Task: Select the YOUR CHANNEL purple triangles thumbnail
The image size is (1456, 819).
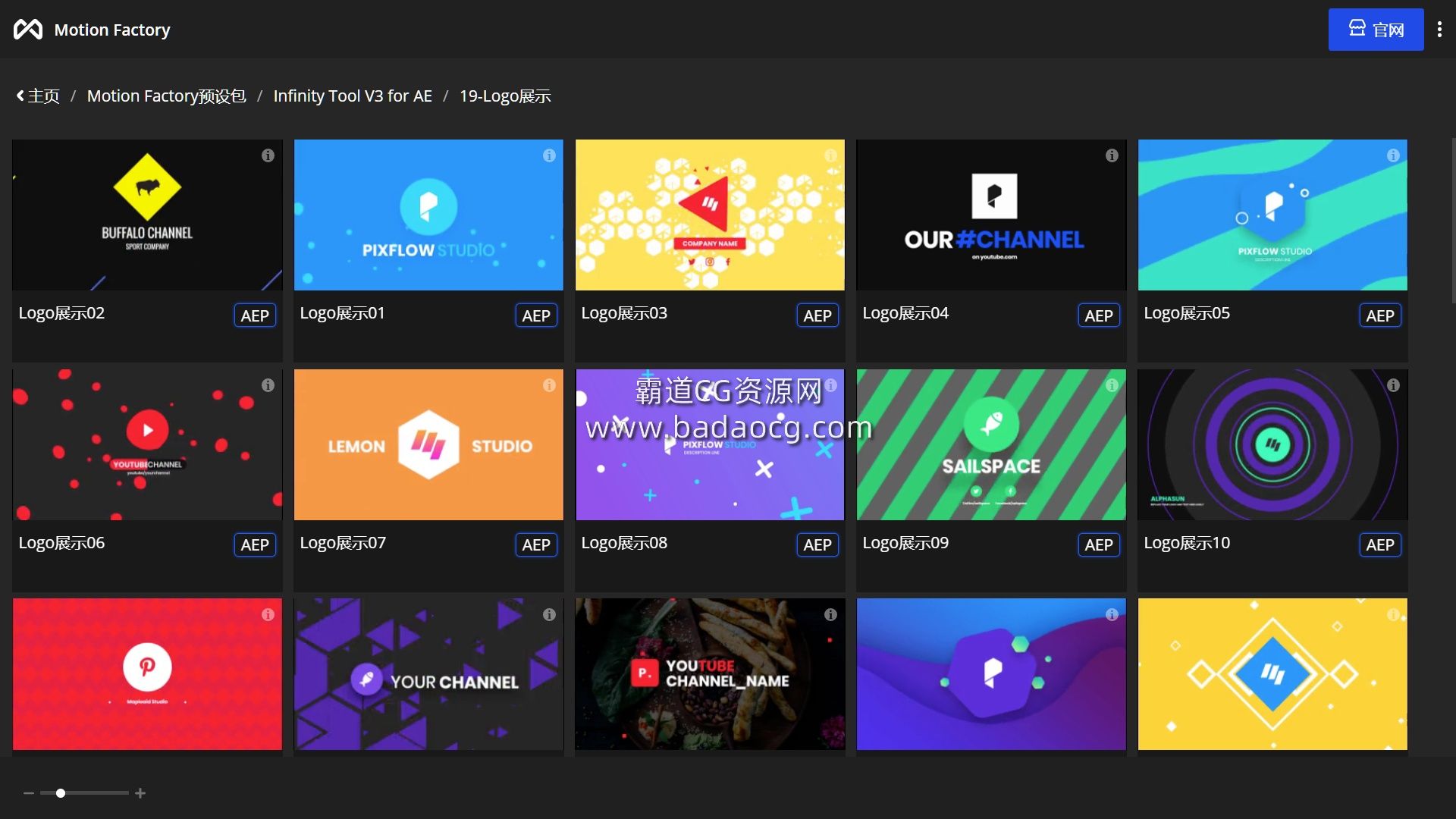Action: coord(428,674)
